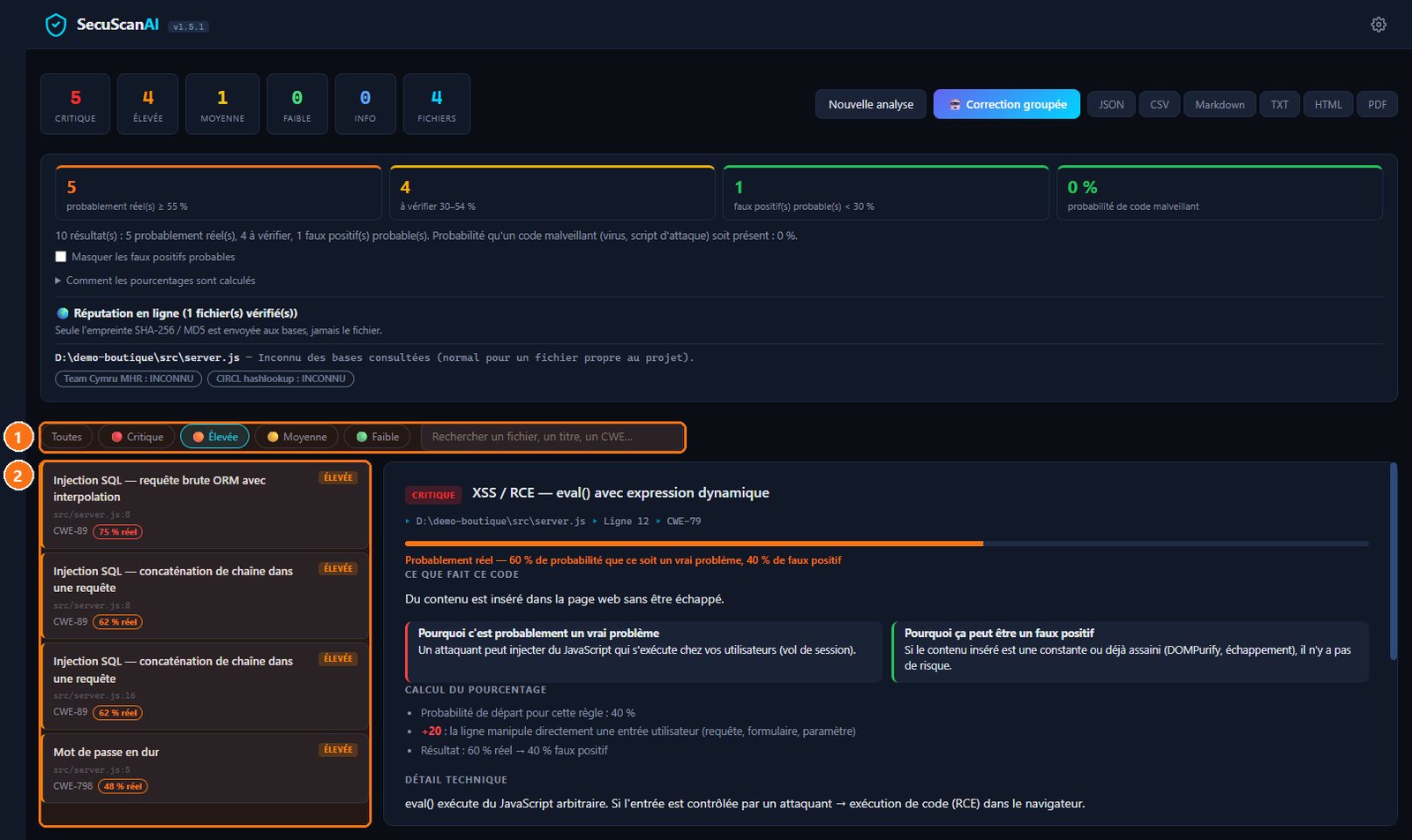Export report as HTML
The width and height of the screenshot is (1412, 840).
1328,104
